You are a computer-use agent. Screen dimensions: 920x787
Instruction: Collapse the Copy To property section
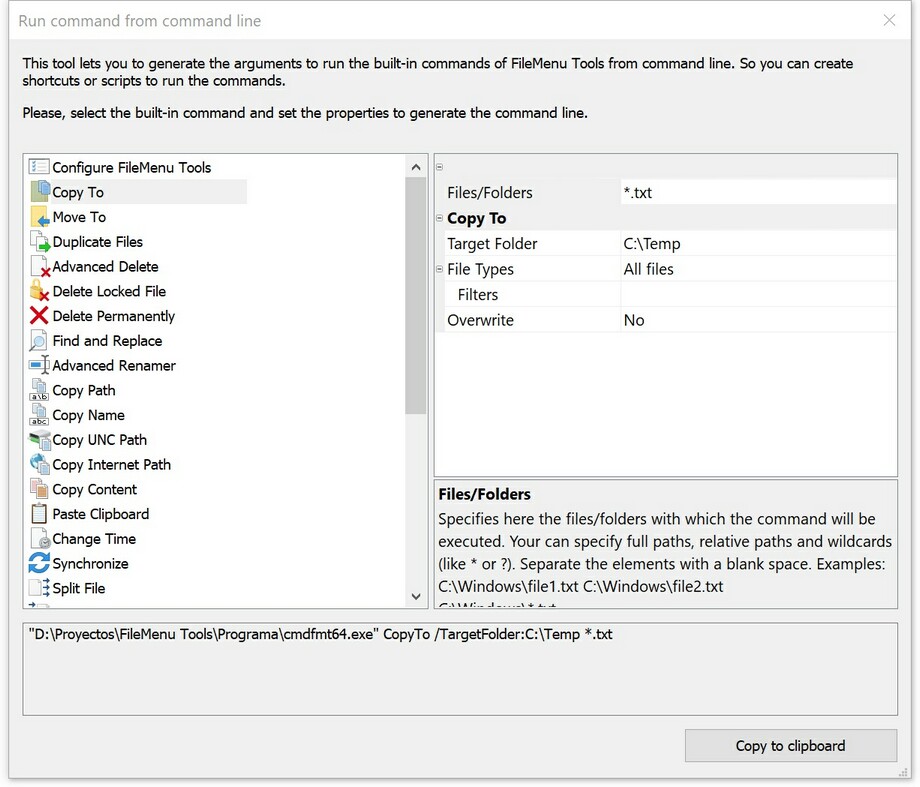tap(439, 218)
